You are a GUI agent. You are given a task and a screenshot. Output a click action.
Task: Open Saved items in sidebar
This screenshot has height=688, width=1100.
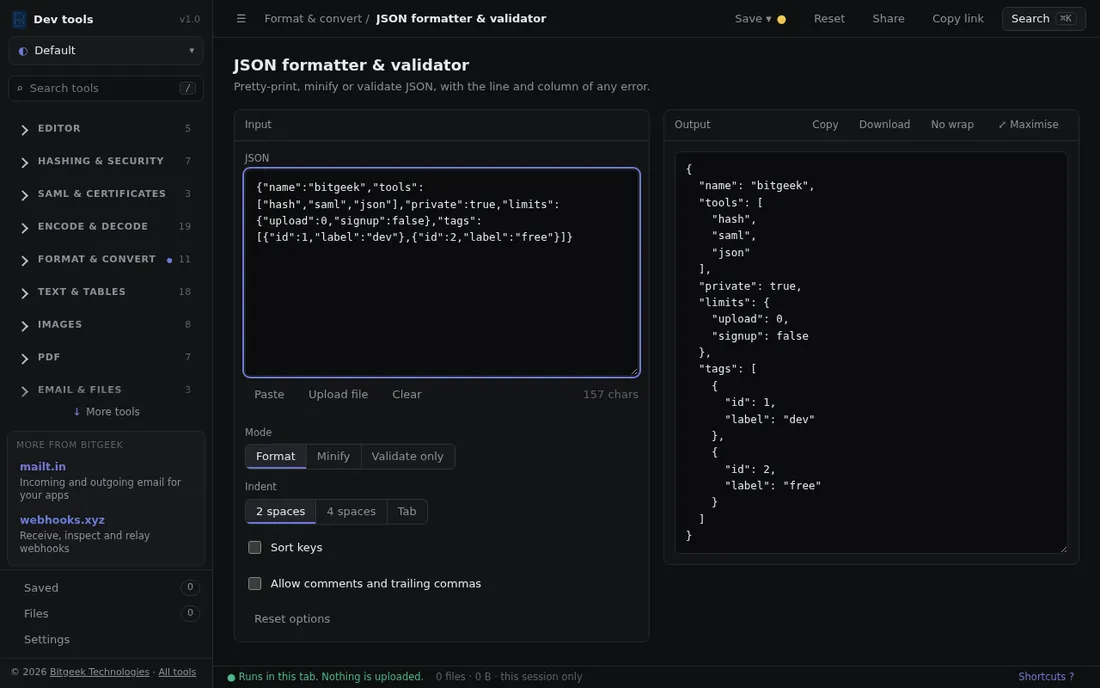[x=106, y=588]
